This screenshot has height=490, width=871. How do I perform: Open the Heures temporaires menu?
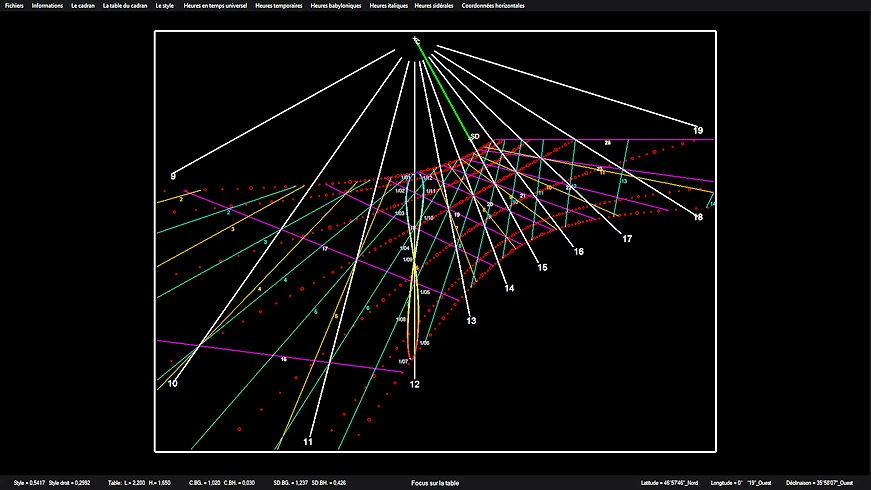point(279,6)
